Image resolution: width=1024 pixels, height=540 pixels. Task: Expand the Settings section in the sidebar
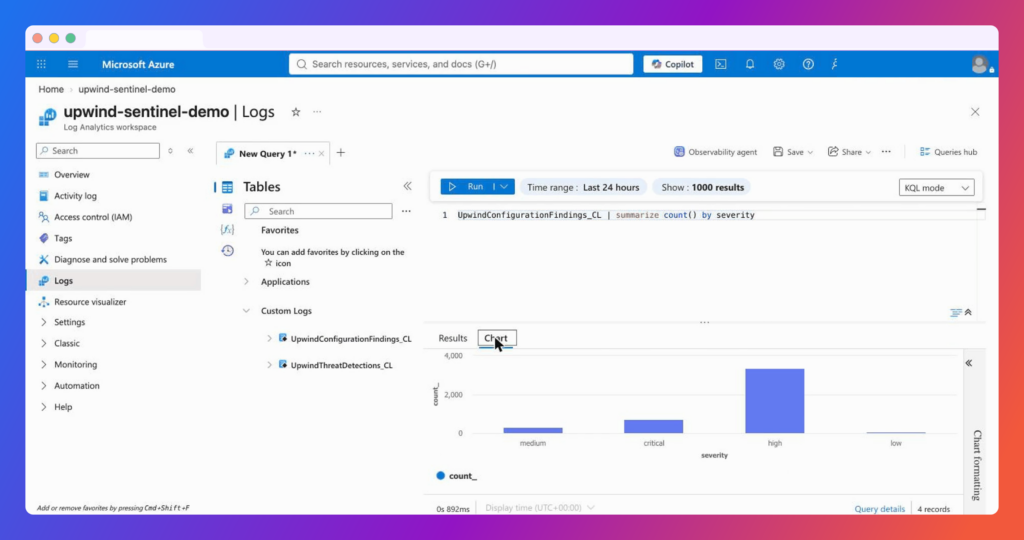pyautogui.click(x=44, y=323)
